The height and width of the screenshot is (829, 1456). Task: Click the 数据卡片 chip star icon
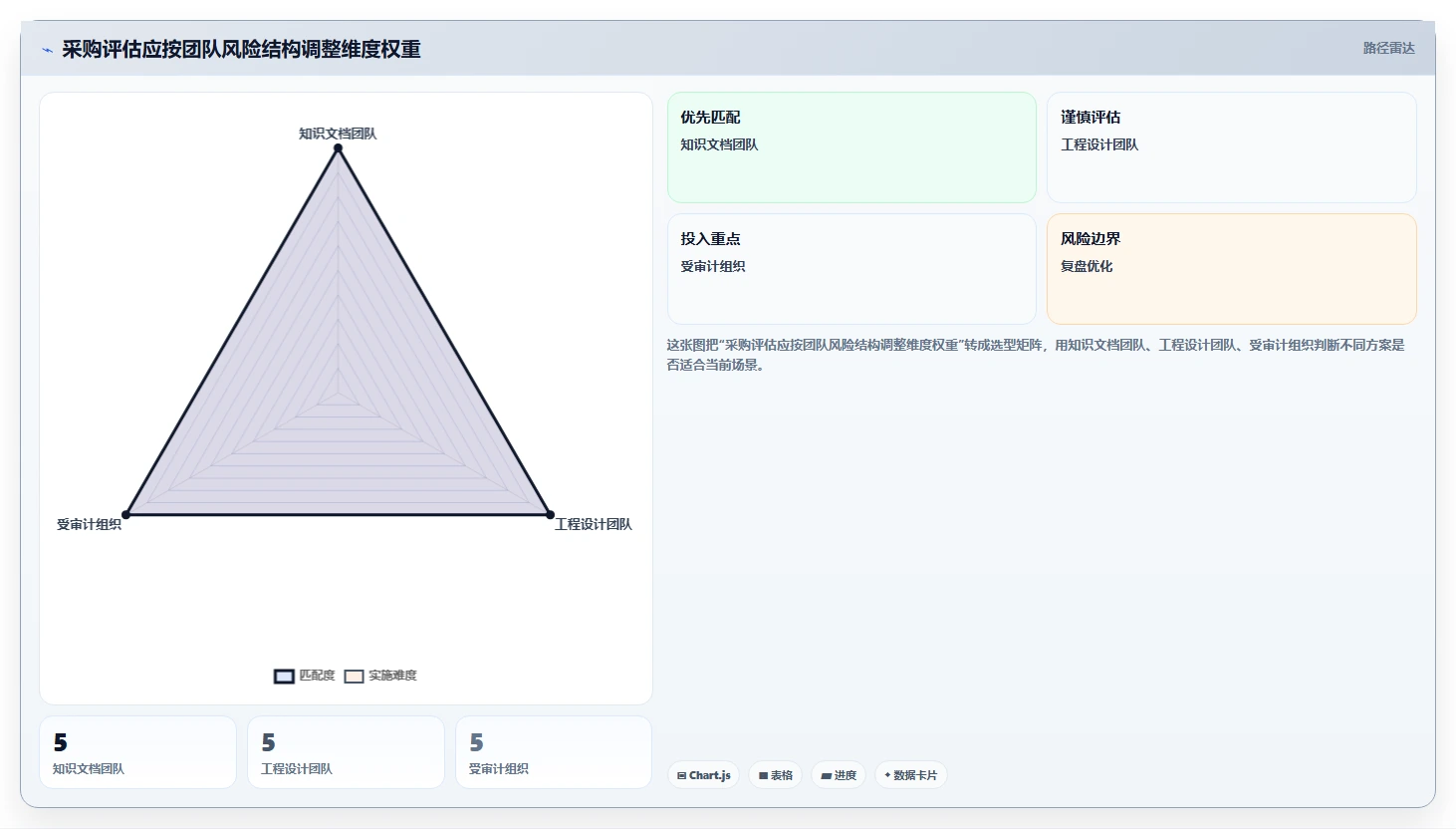tap(887, 775)
